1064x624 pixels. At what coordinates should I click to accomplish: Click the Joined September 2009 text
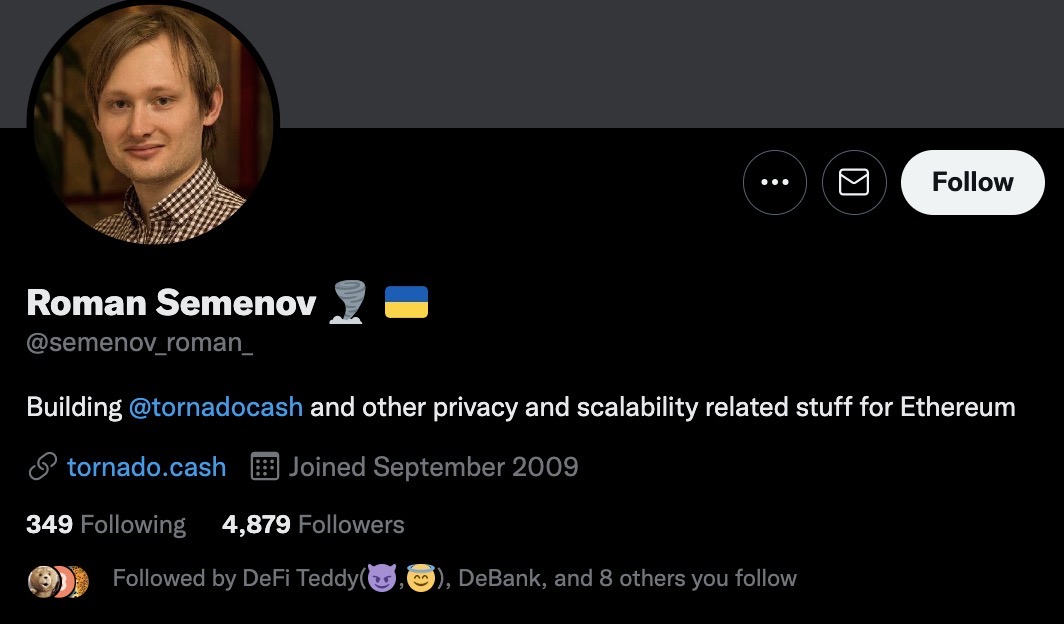click(x=433, y=467)
